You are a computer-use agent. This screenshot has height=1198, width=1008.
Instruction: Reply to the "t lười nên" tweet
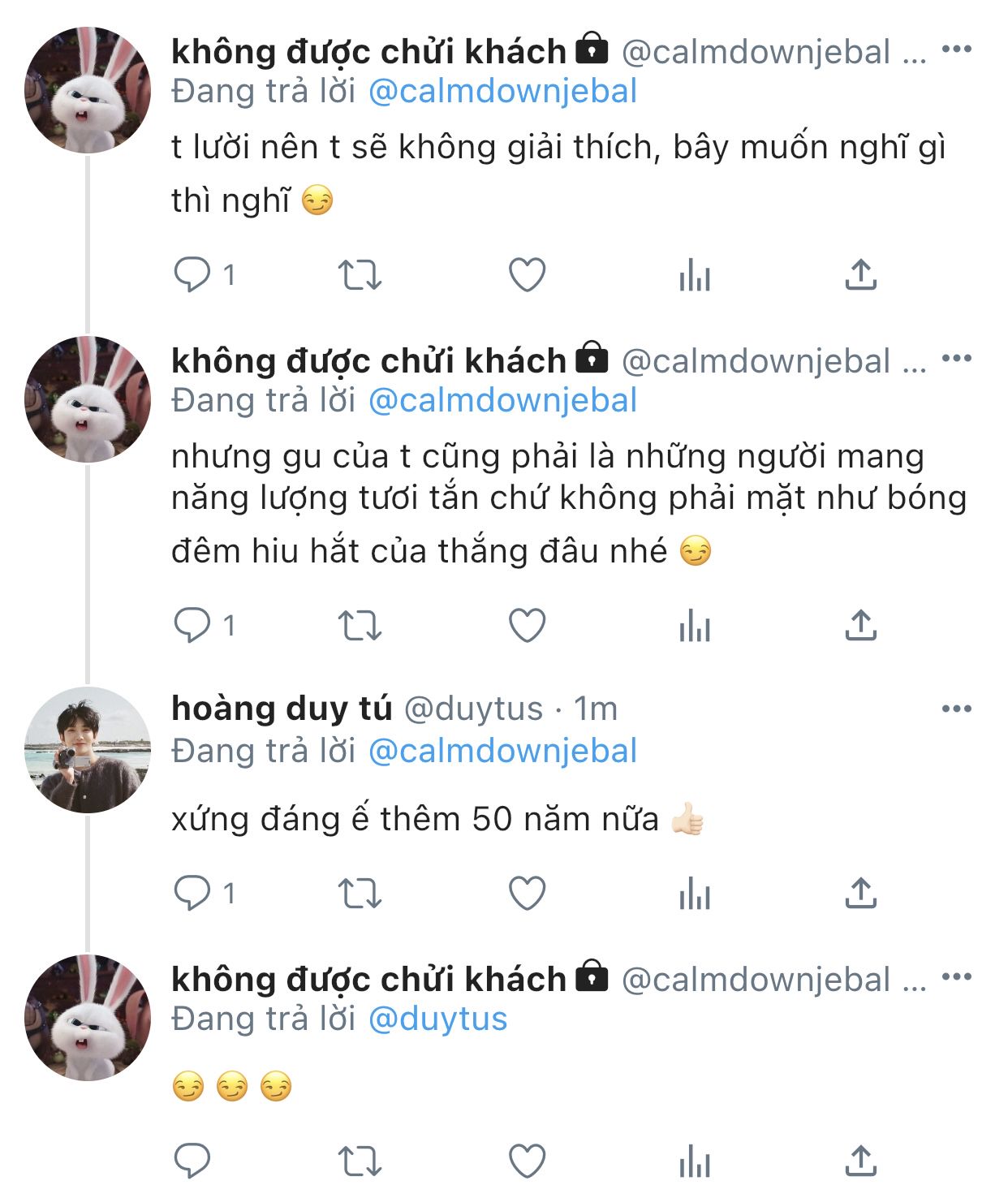(x=192, y=274)
